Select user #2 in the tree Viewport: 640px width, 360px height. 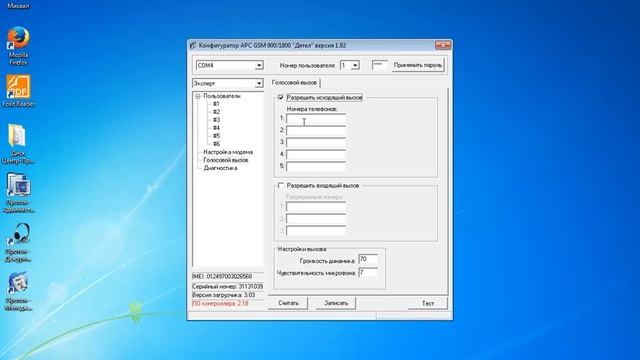click(x=216, y=112)
